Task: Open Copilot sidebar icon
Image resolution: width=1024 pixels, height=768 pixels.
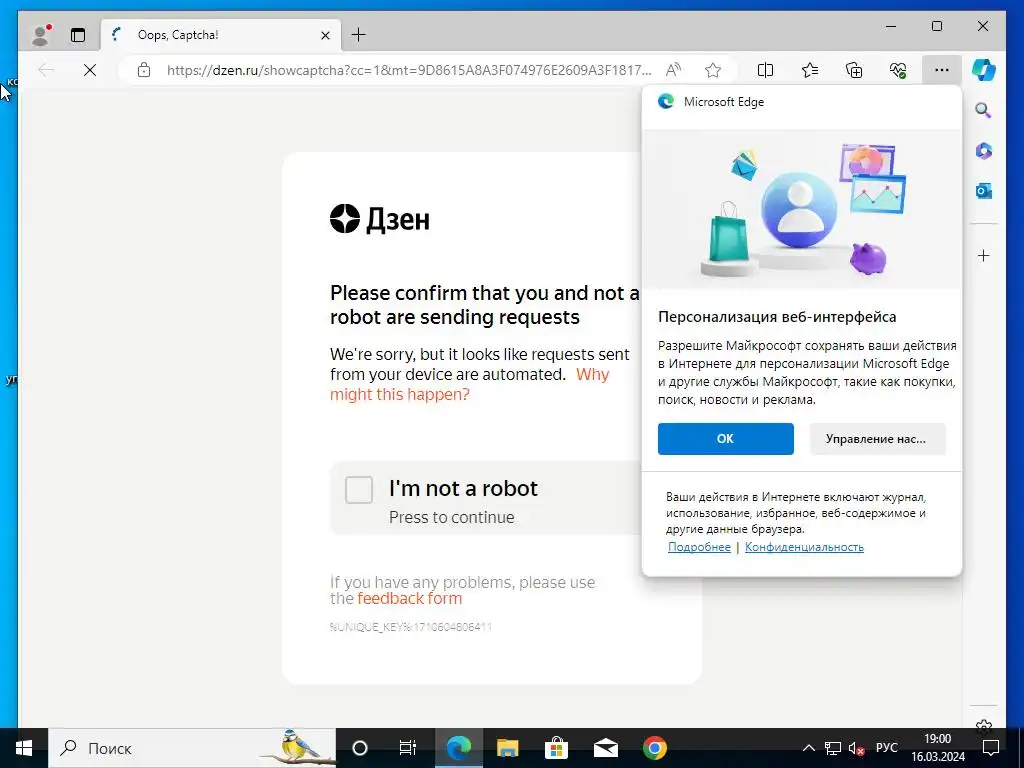Action: coord(984,70)
